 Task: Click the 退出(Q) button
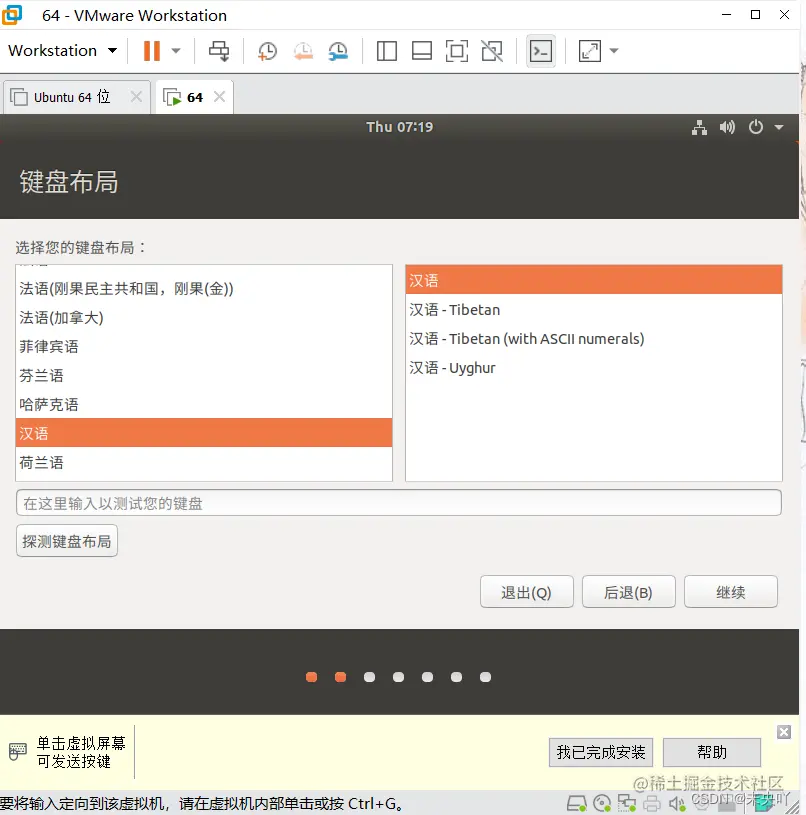[x=526, y=592]
